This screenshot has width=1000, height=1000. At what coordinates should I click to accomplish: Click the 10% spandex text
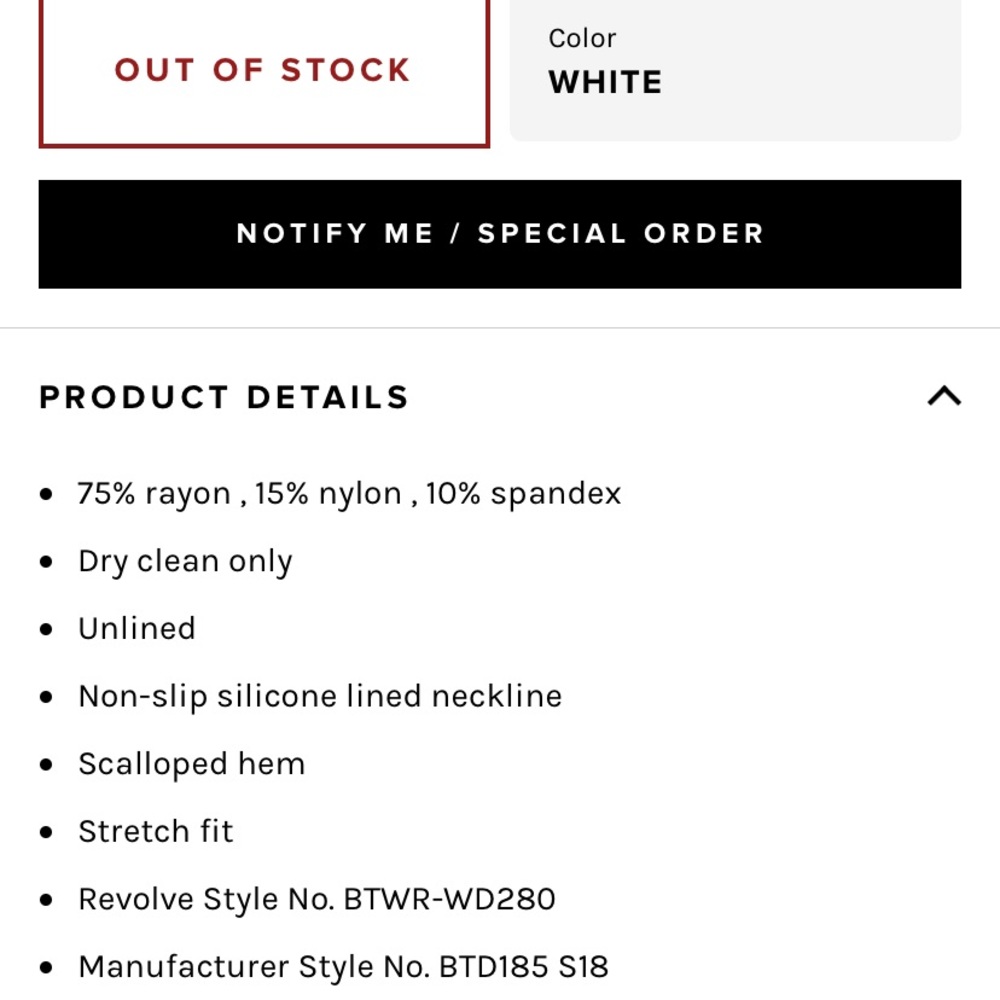[x=523, y=494]
